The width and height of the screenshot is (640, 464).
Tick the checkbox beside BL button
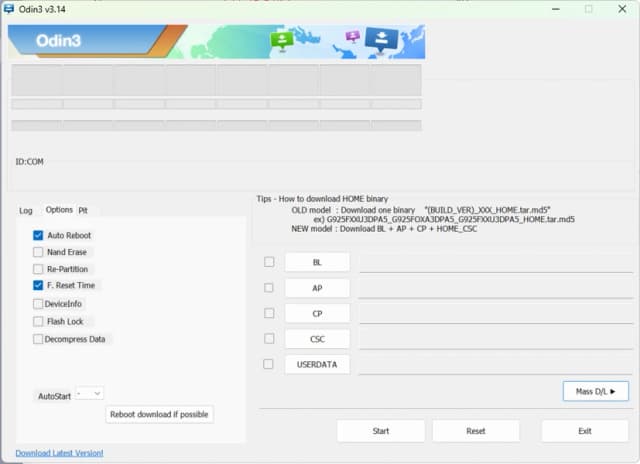tap(269, 262)
